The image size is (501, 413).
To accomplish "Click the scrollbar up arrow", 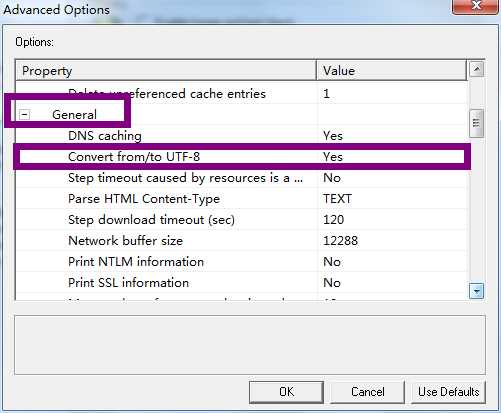I will (x=477, y=69).
